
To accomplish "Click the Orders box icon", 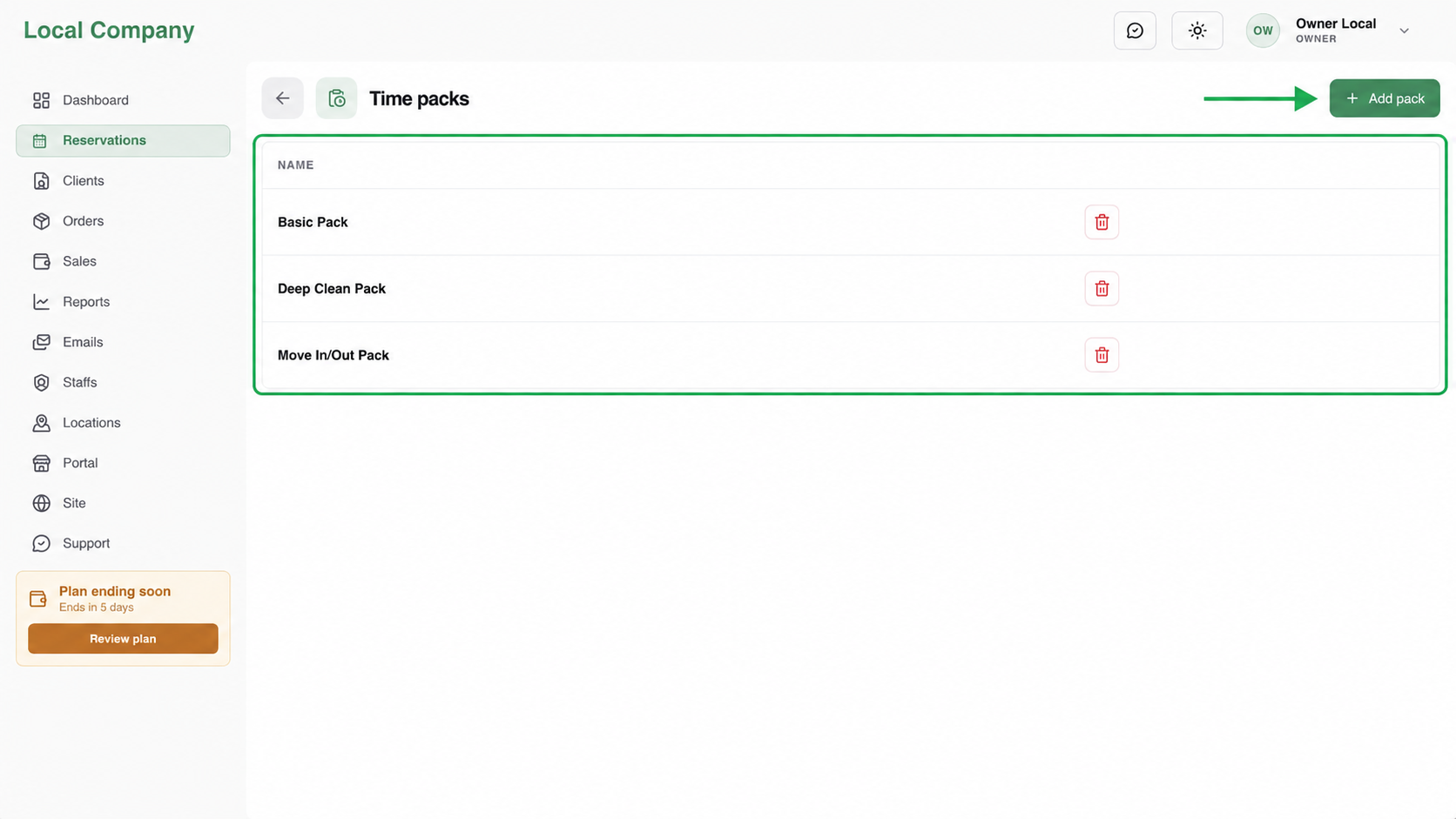I will point(41,221).
